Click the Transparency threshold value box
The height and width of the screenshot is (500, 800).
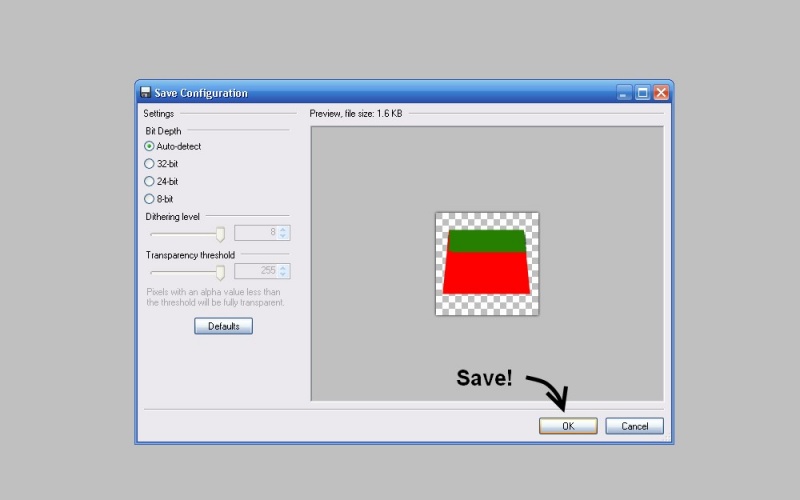click(x=256, y=272)
